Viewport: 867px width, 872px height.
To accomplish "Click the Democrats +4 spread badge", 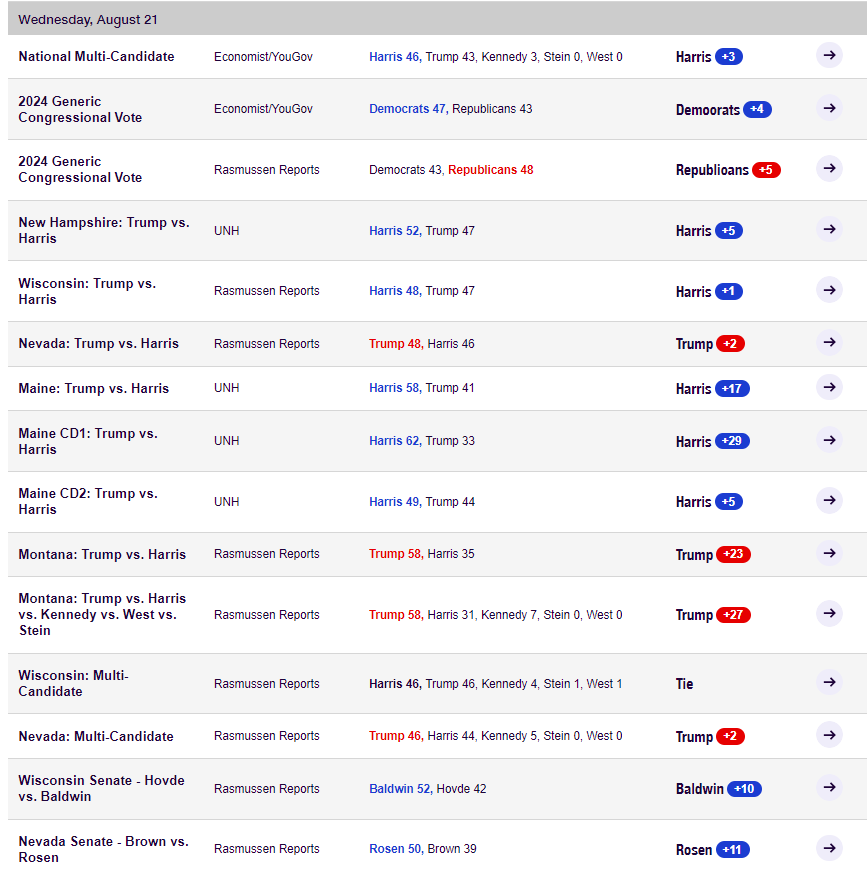I will 757,109.
